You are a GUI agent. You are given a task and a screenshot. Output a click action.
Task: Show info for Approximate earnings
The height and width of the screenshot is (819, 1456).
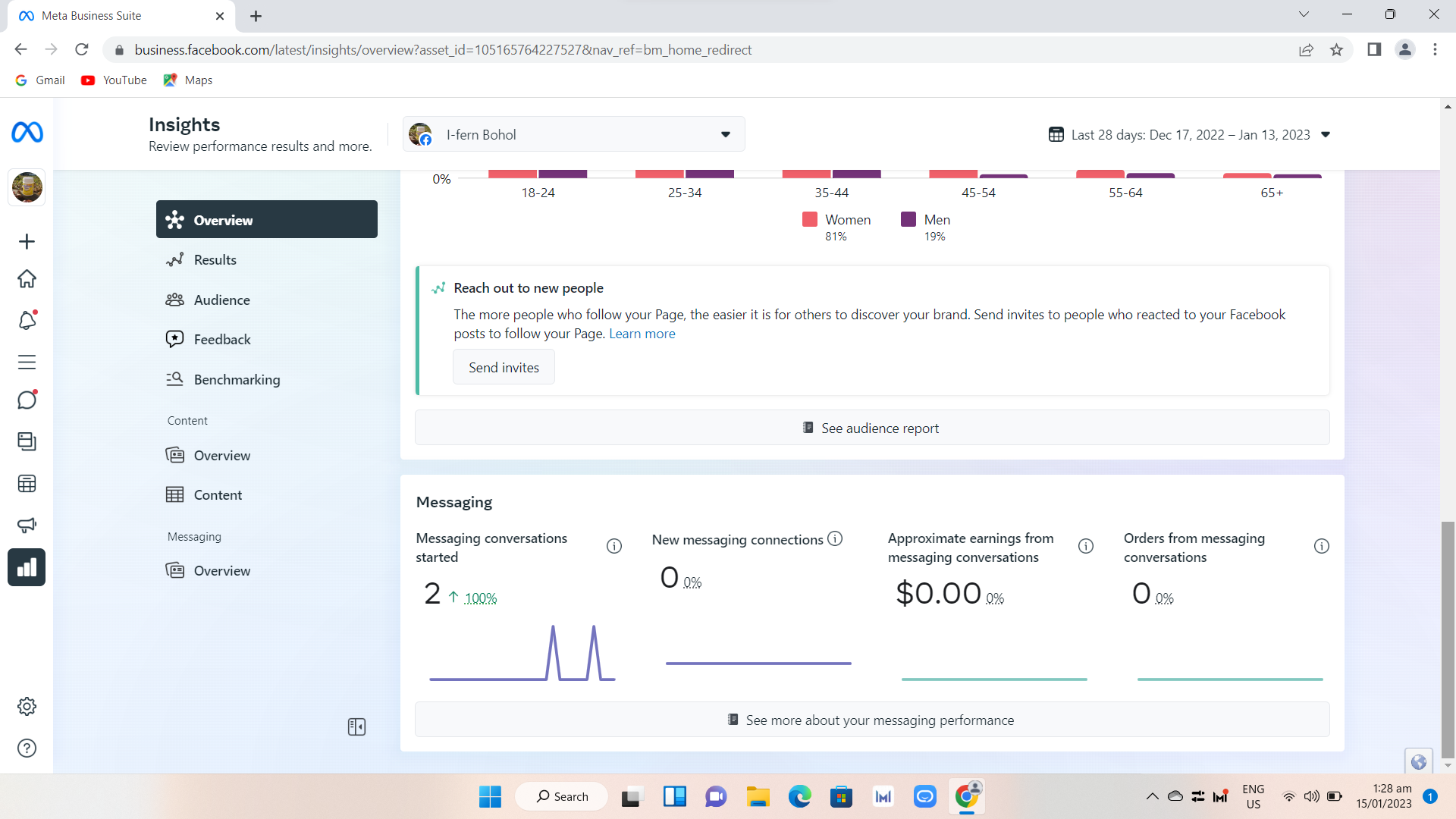coord(1086,546)
